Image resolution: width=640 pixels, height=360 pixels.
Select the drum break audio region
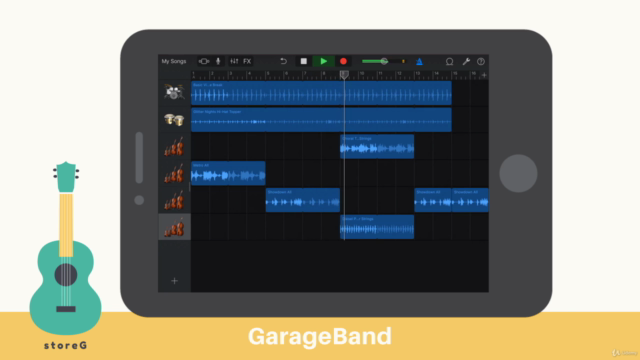[321, 93]
